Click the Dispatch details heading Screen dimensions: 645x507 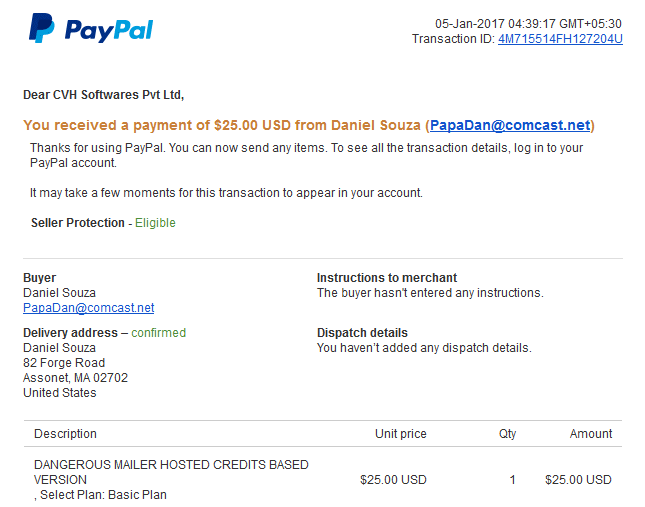point(362,333)
